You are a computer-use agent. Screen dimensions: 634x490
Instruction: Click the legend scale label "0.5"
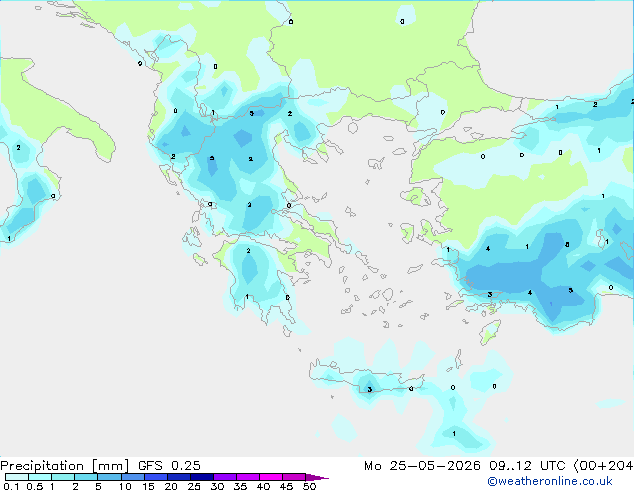(x=35, y=486)
